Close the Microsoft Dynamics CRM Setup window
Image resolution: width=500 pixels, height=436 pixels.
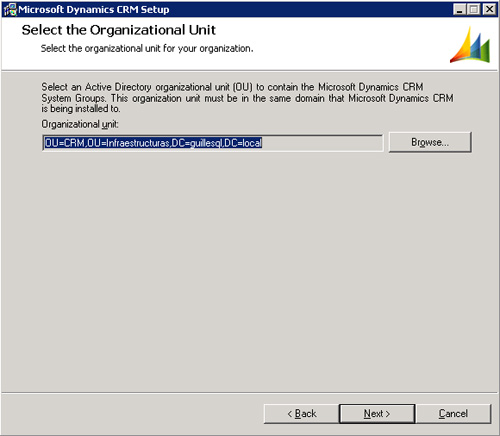(x=489, y=9)
